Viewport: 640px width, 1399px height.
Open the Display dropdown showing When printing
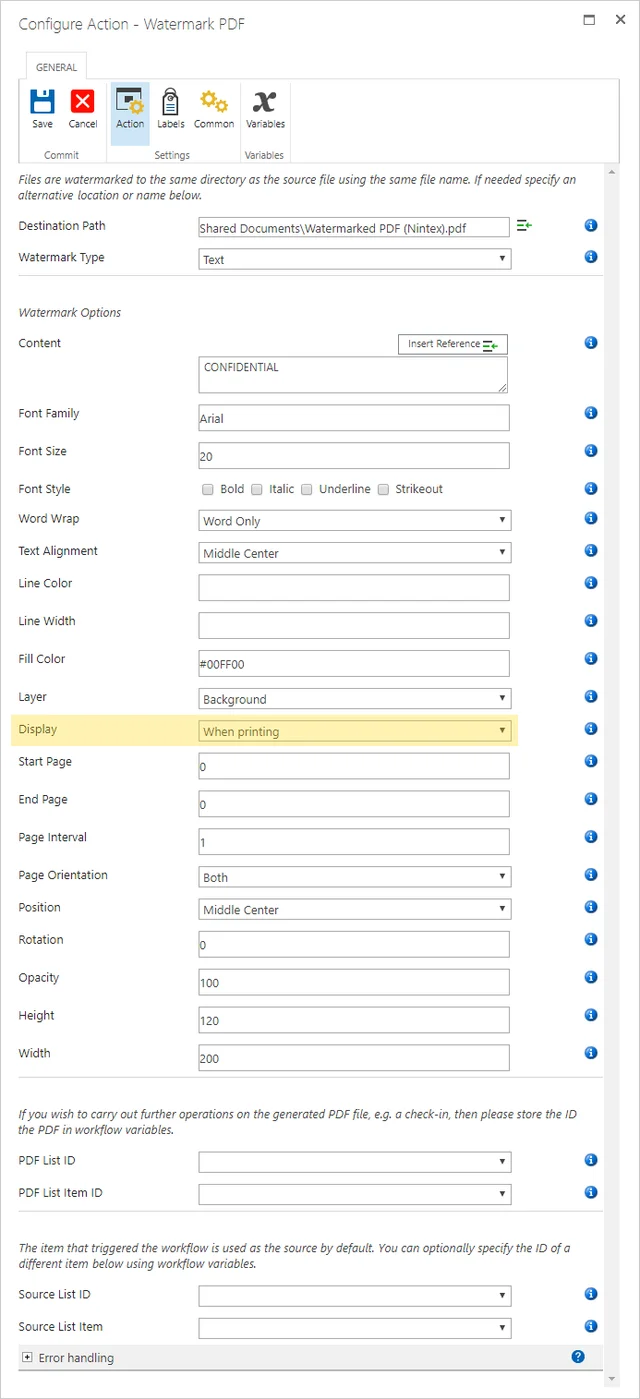(355, 730)
